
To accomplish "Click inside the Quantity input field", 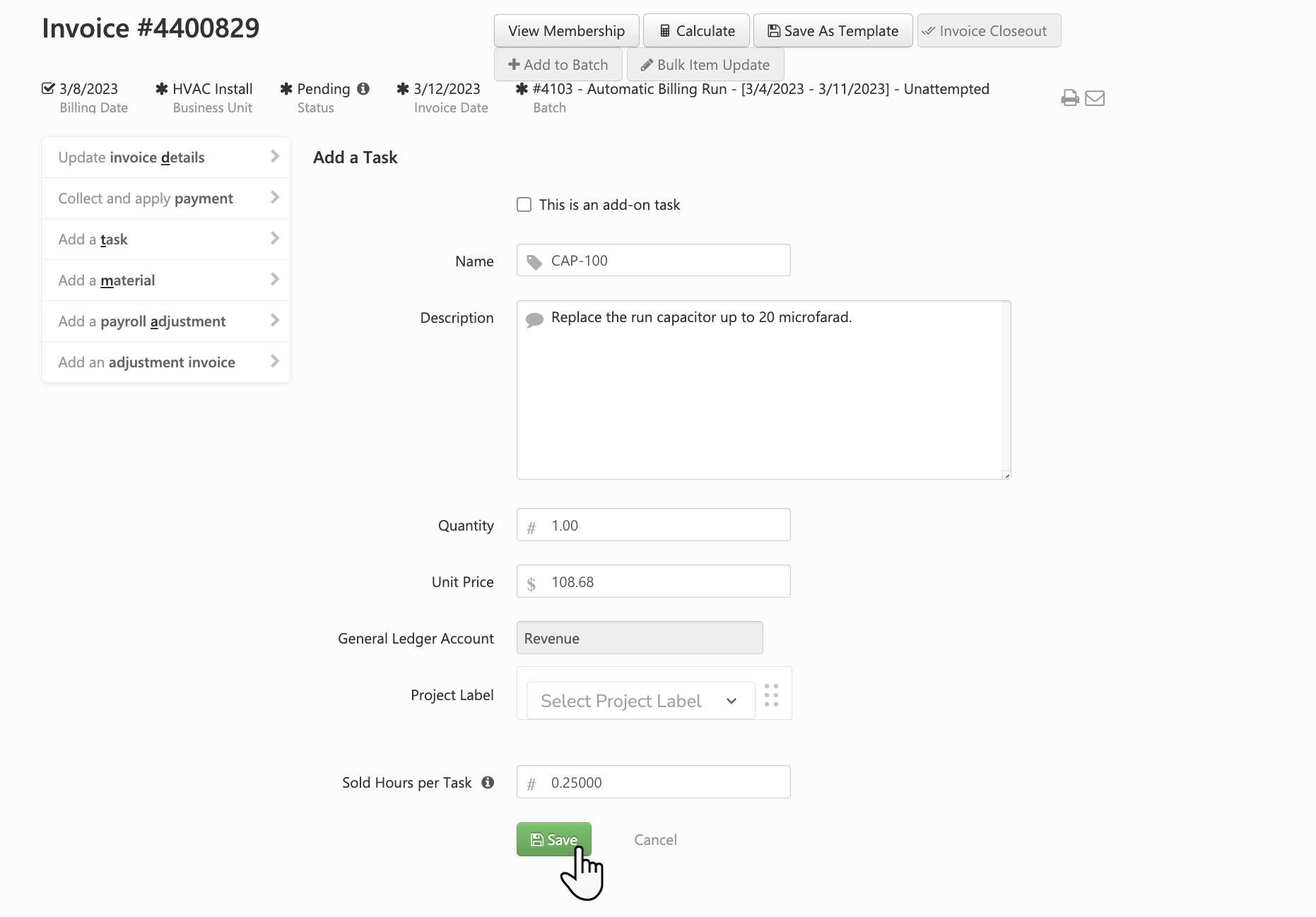I will 653,525.
